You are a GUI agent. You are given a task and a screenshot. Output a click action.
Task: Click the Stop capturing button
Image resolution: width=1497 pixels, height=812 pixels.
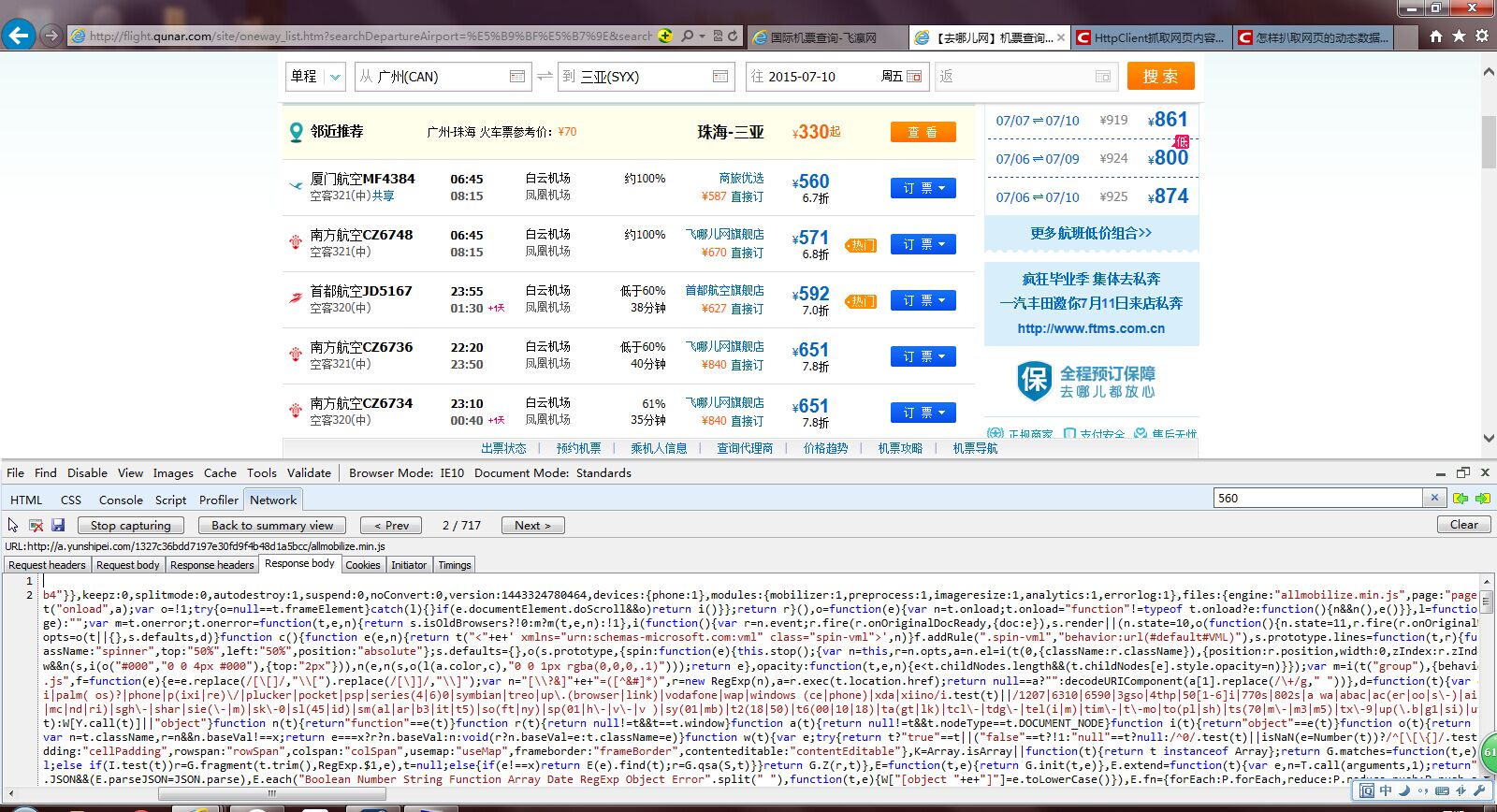point(131,526)
